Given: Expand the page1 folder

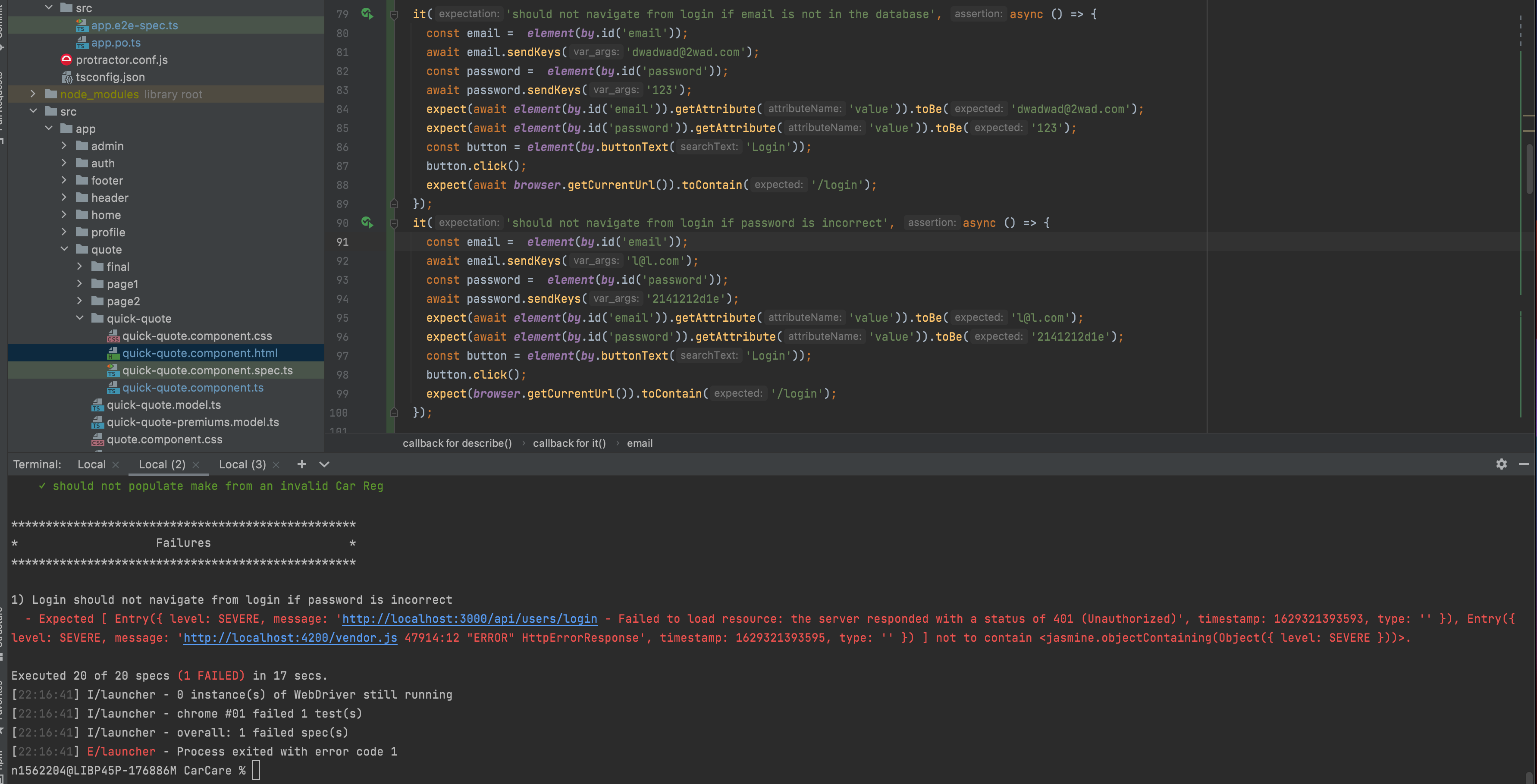Looking at the screenshot, I should [79, 283].
